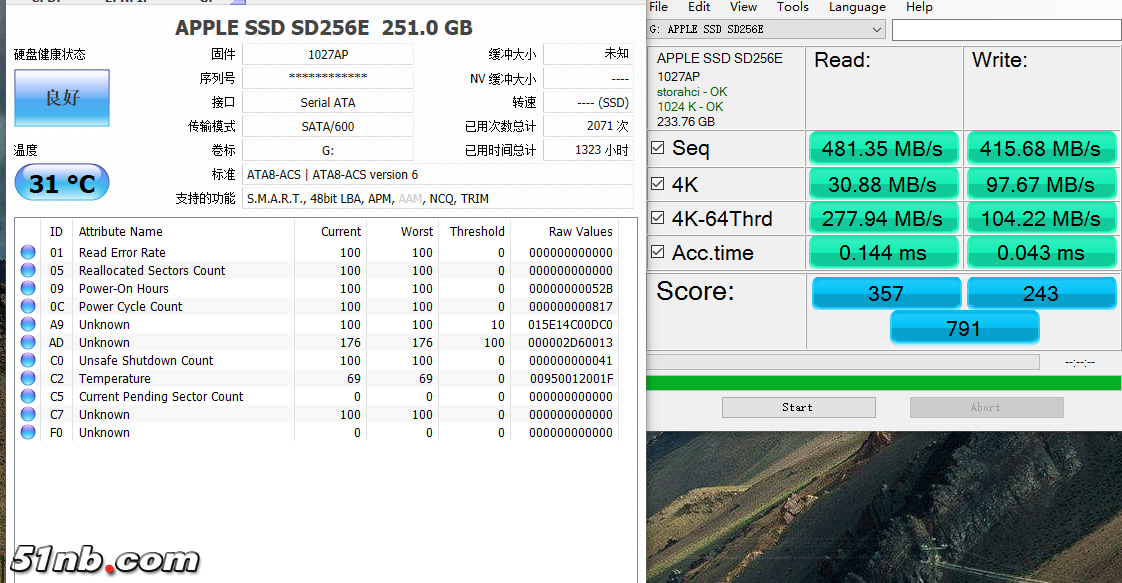
Task: Click the read access time 0.144 ms
Action: coord(883,253)
